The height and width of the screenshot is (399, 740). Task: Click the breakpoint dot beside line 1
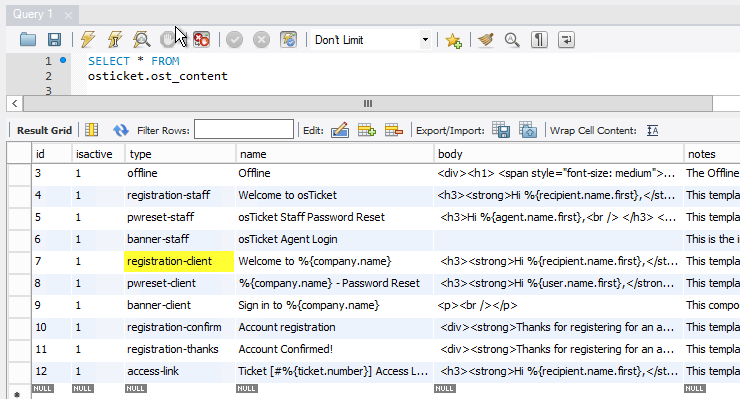pos(63,60)
